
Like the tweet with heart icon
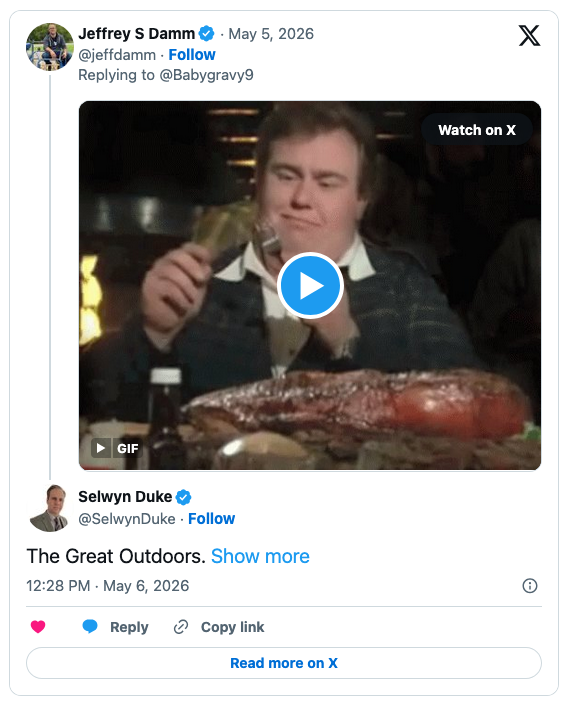point(38,627)
